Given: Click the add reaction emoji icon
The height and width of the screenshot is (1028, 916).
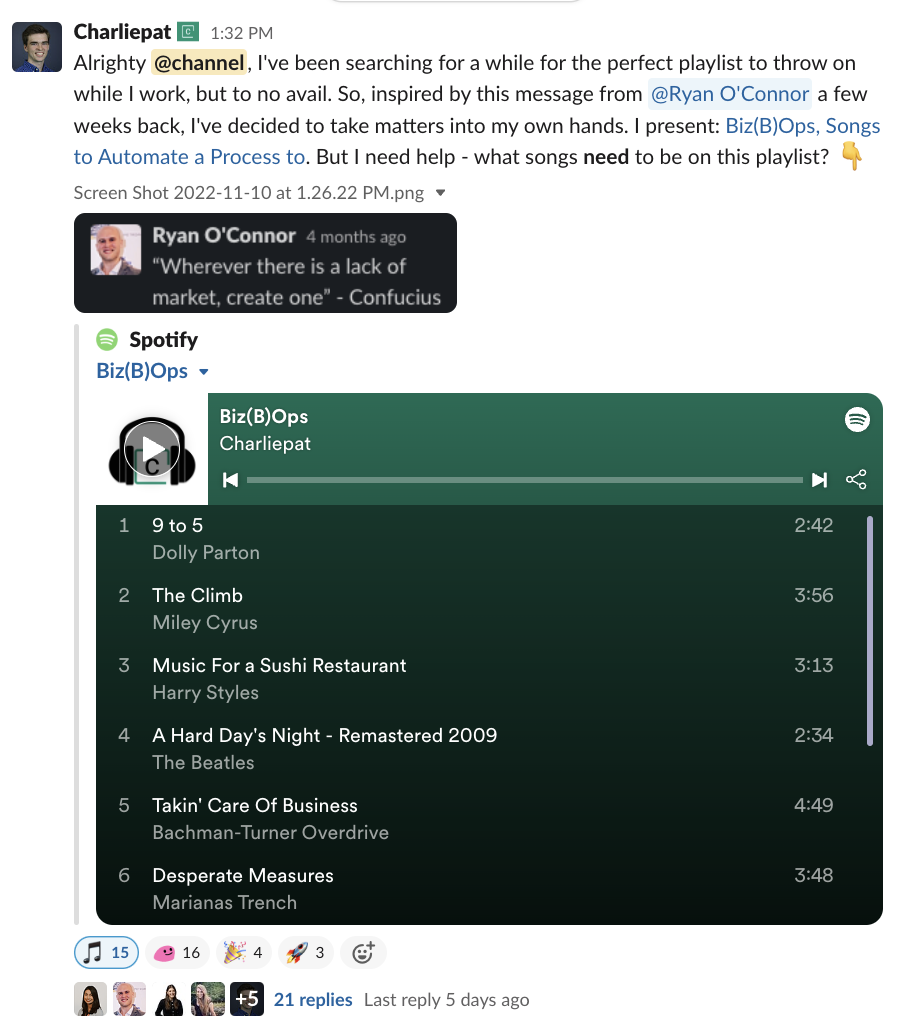Looking at the screenshot, I should [x=363, y=953].
